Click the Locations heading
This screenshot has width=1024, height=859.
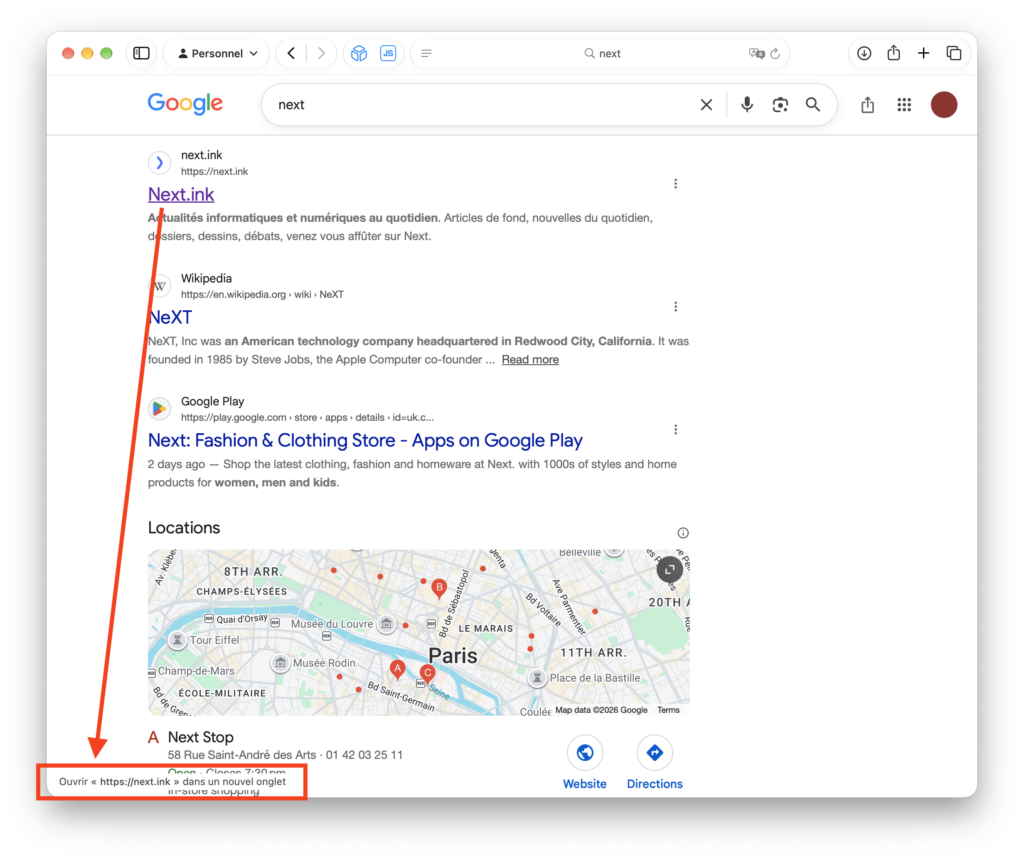(x=184, y=528)
